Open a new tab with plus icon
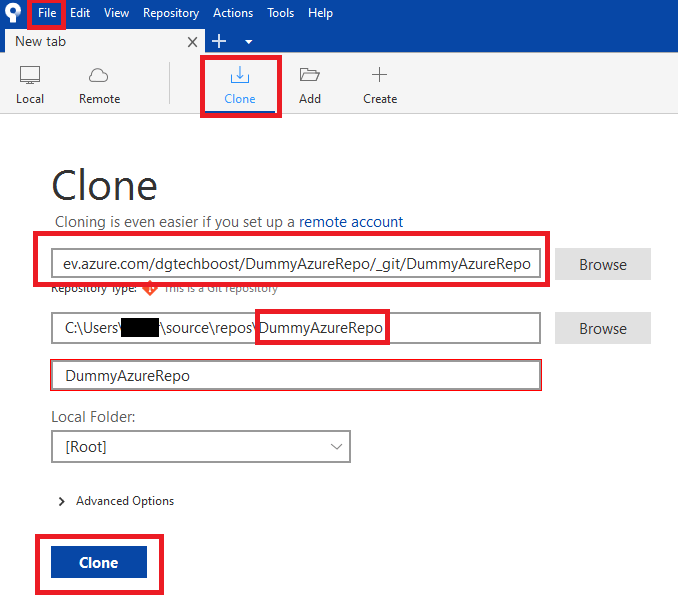 click(x=220, y=41)
